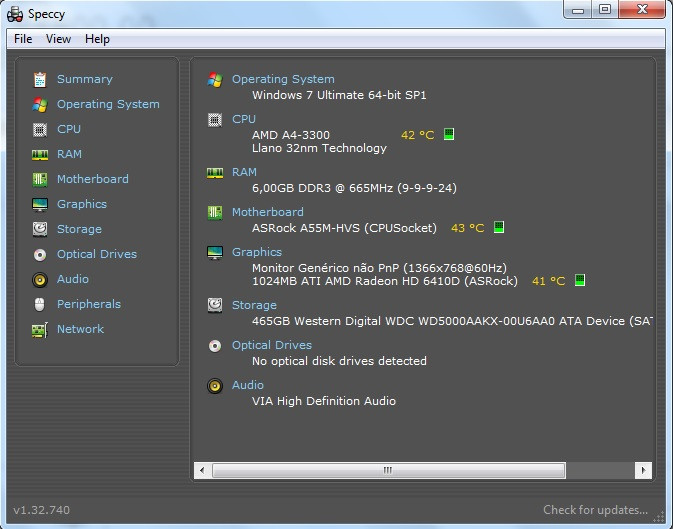Screen dimensions: 673x529
Task: Click the Motherboard heading in summary panel
Action: coord(268,212)
